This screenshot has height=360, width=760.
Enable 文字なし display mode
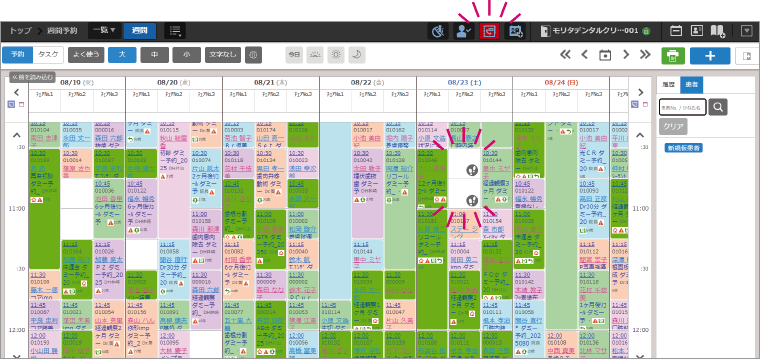[x=223, y=55]
